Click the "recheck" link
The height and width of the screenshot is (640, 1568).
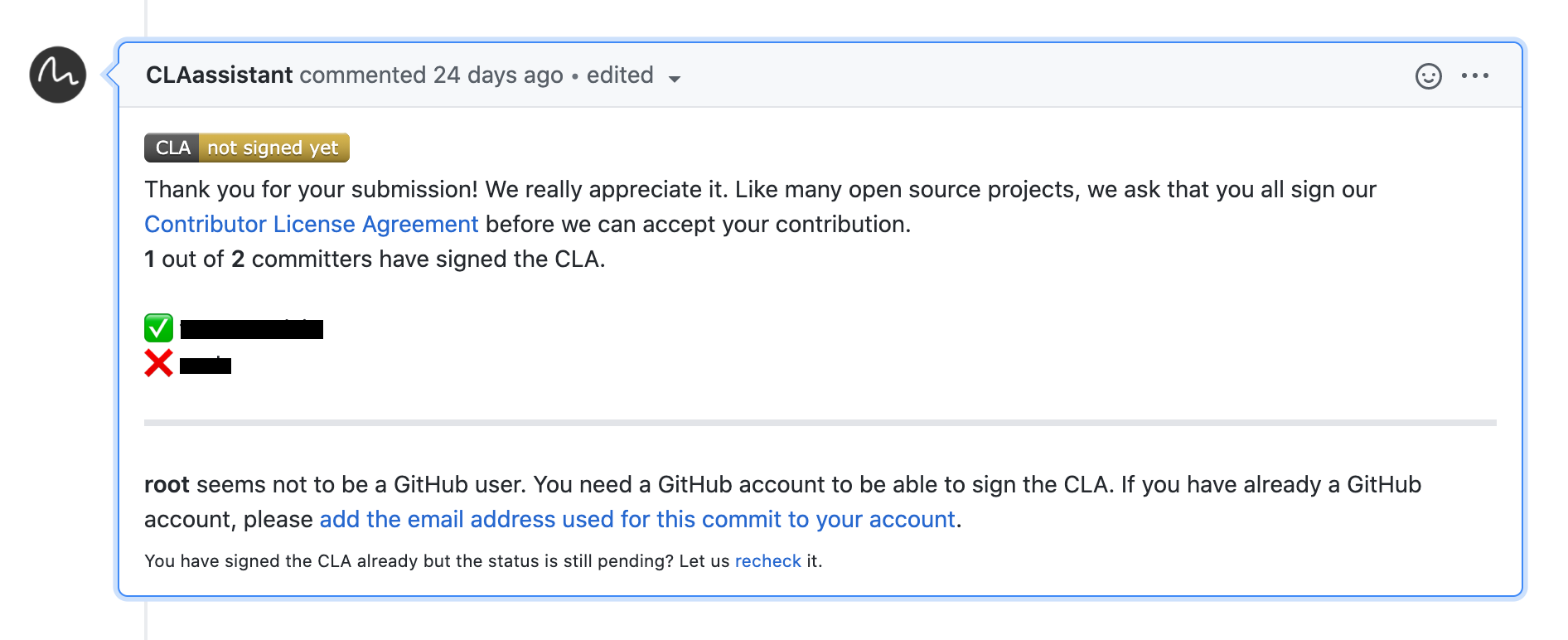[x=767, y=561]
